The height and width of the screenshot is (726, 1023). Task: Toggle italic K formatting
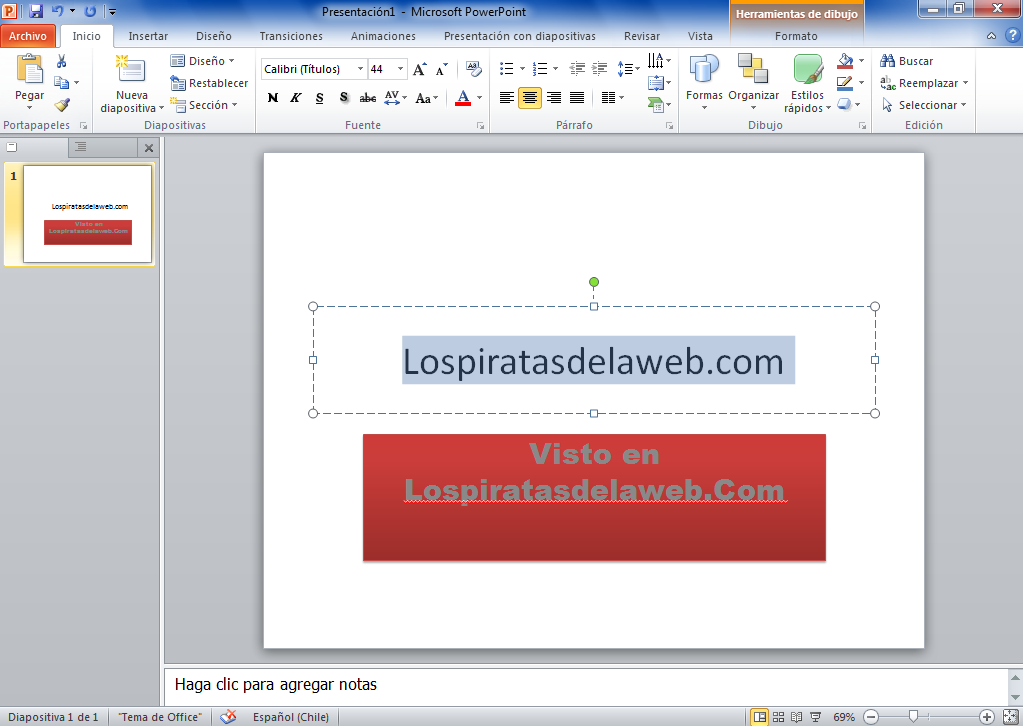[x=296, y=98]
